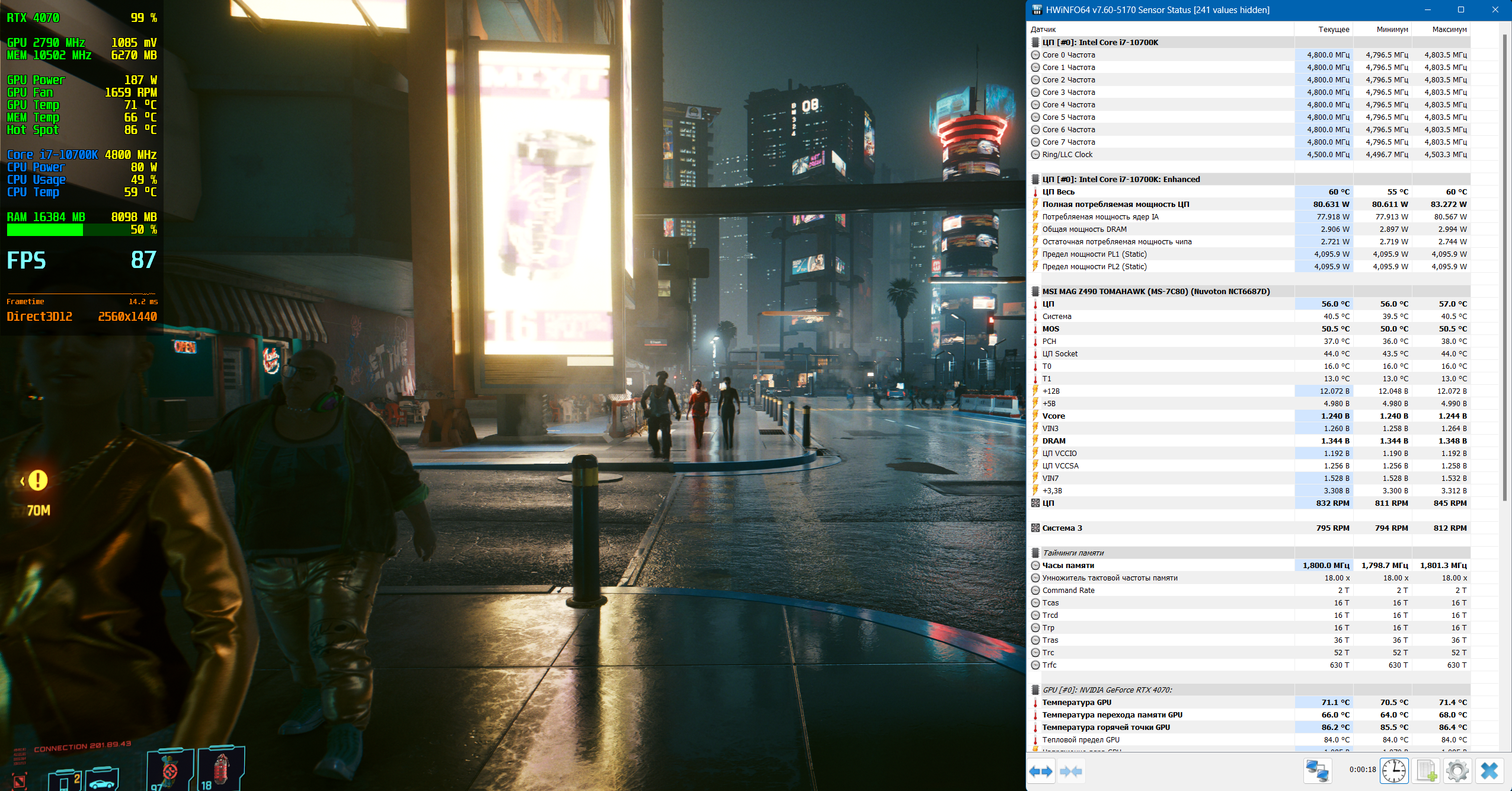Click the lightning icon beside Vcore
Viewport: 1512px width, 791px height.
pyautogui.click(x=1035, y=416)
